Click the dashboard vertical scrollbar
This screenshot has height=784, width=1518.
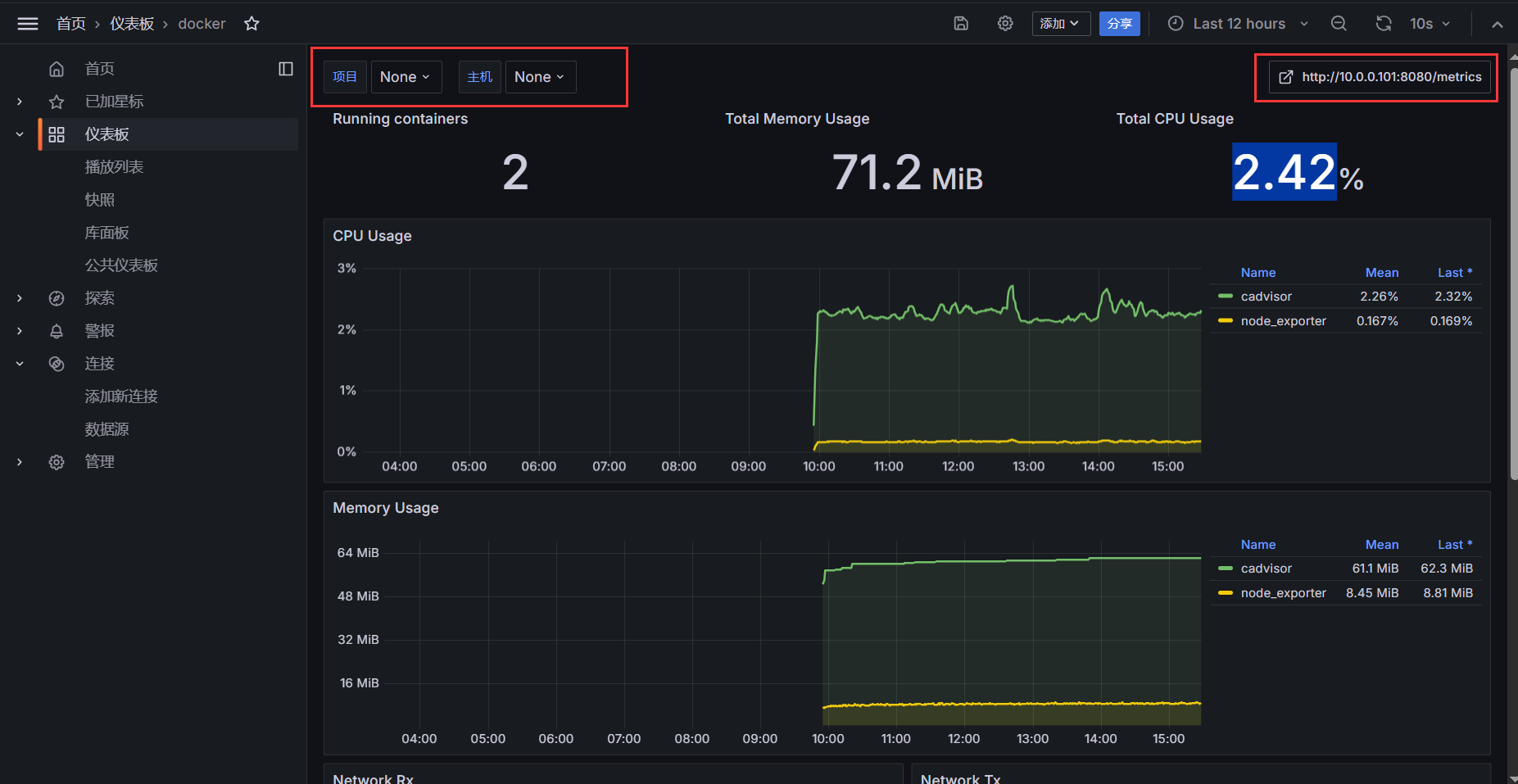tap(1513, 274)
